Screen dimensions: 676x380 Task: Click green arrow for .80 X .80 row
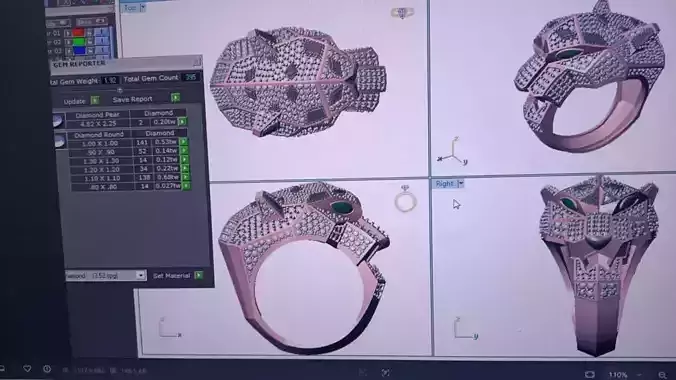[186, 186]
